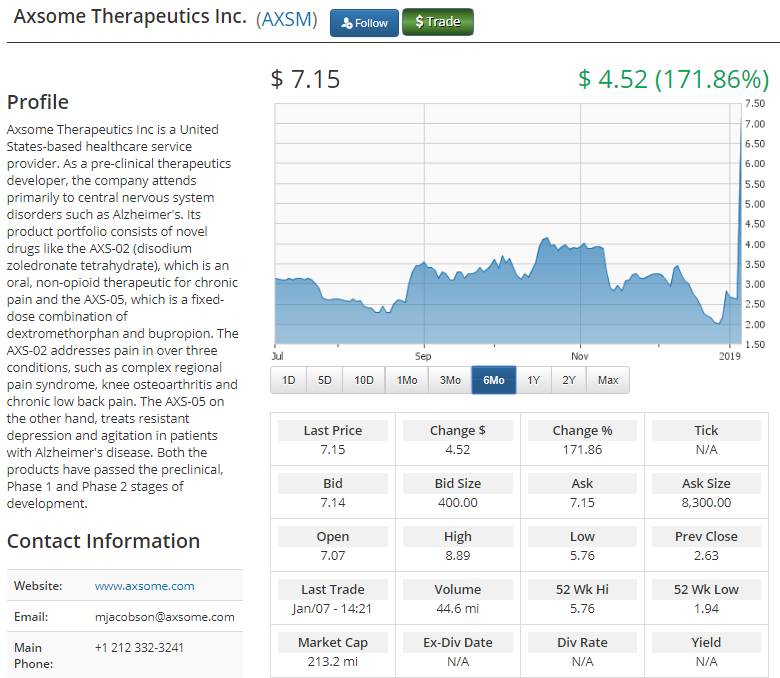Click the Prev Close value 2.63
This screenshot has height=678, width=780.
(x=706, y=556)
